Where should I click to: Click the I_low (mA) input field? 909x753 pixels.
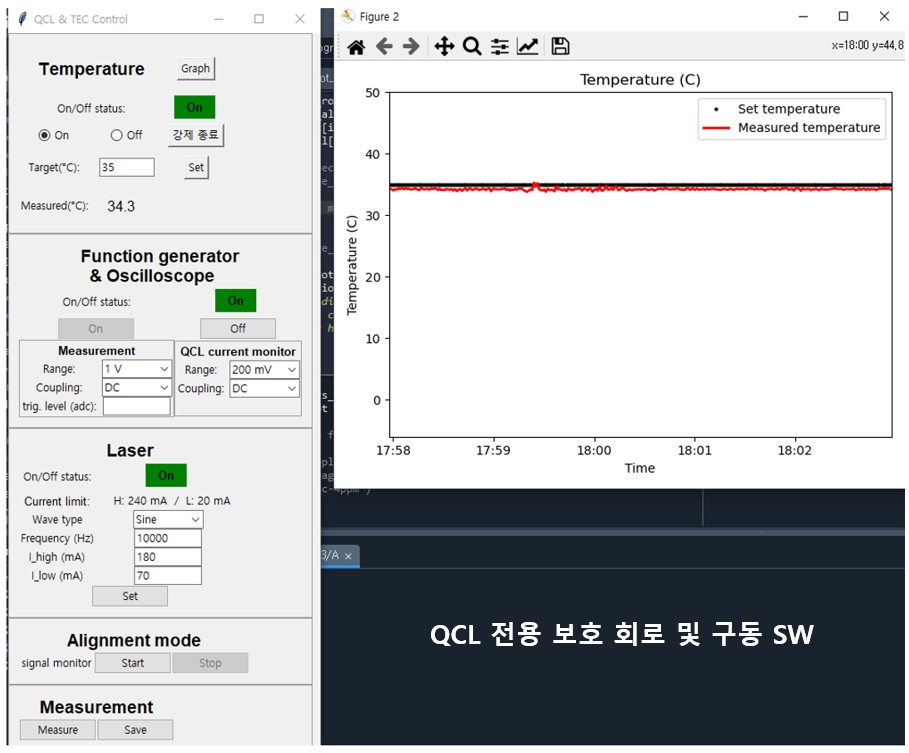pyautogui.click(x=168, y=576)
